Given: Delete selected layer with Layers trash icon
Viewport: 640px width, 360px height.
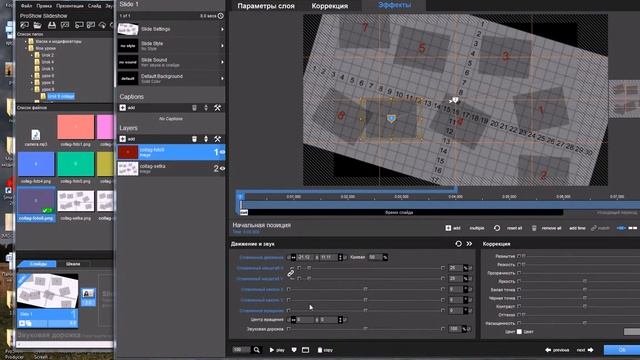Looking at the screenshot, I should click(x=194, y=139).
